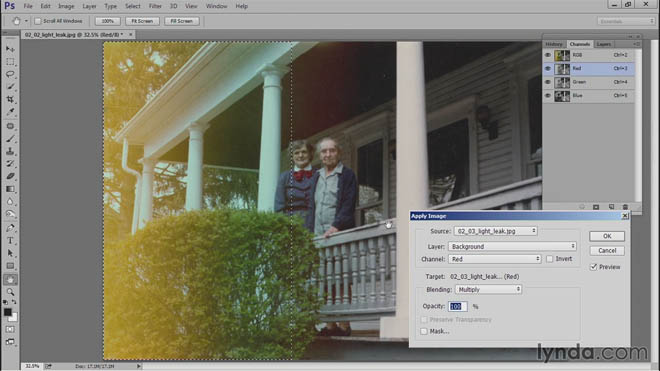660x371 pixels.
Task: Expand the Channel Red dropdown
Action: tap(495, 259)
